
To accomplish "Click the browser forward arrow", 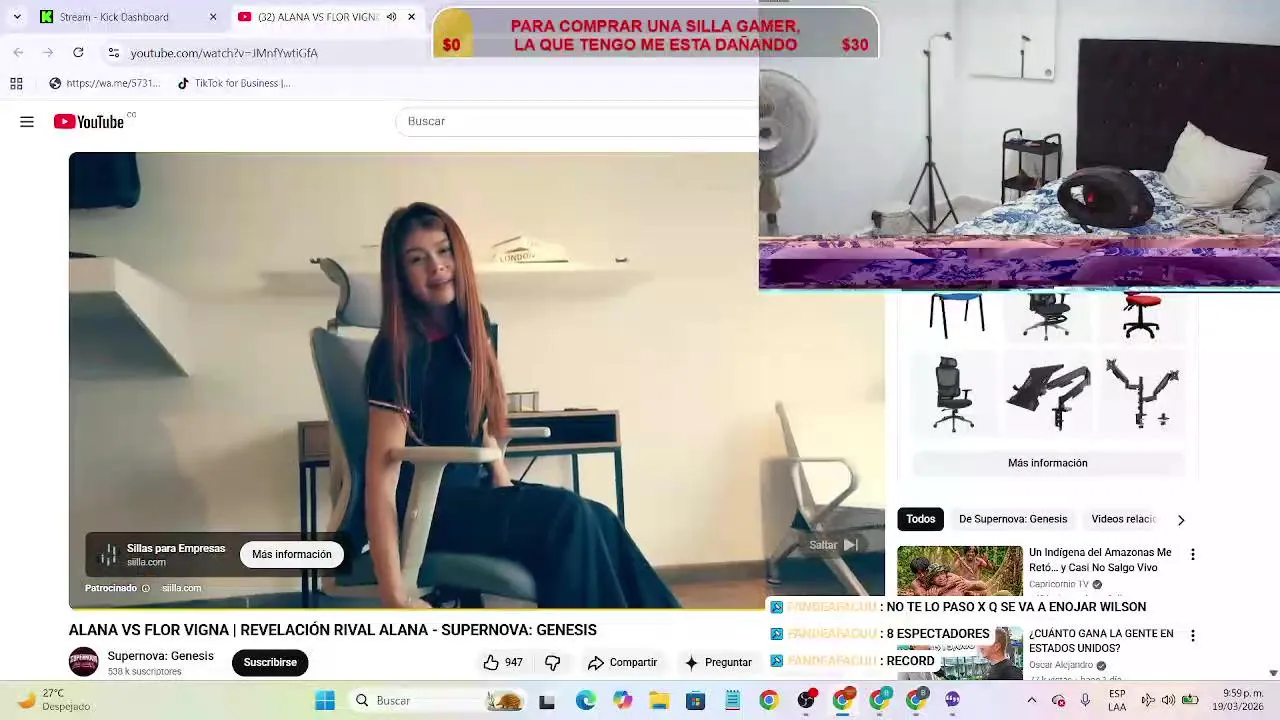I will point(48,52).
